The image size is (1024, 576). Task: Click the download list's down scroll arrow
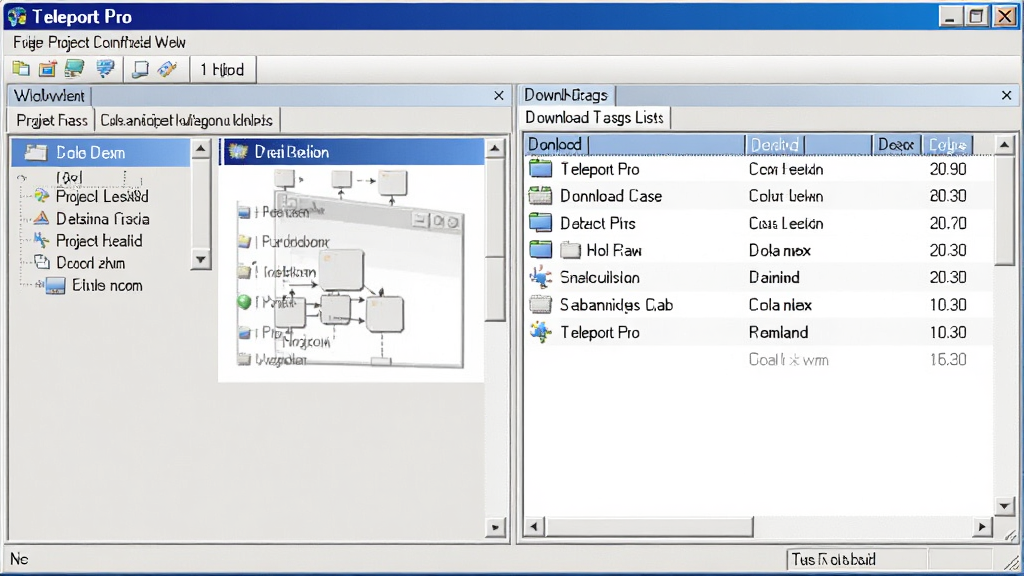click(x=1004, y=505)
